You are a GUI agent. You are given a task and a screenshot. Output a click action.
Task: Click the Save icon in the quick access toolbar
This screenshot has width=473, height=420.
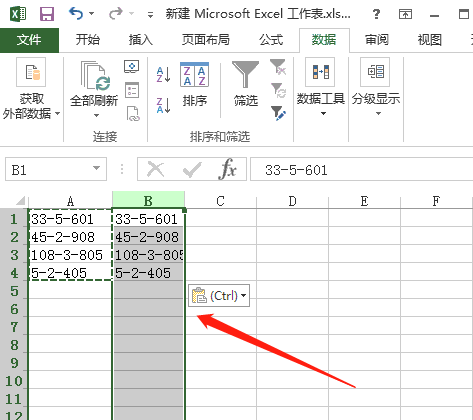pos(47,14)
